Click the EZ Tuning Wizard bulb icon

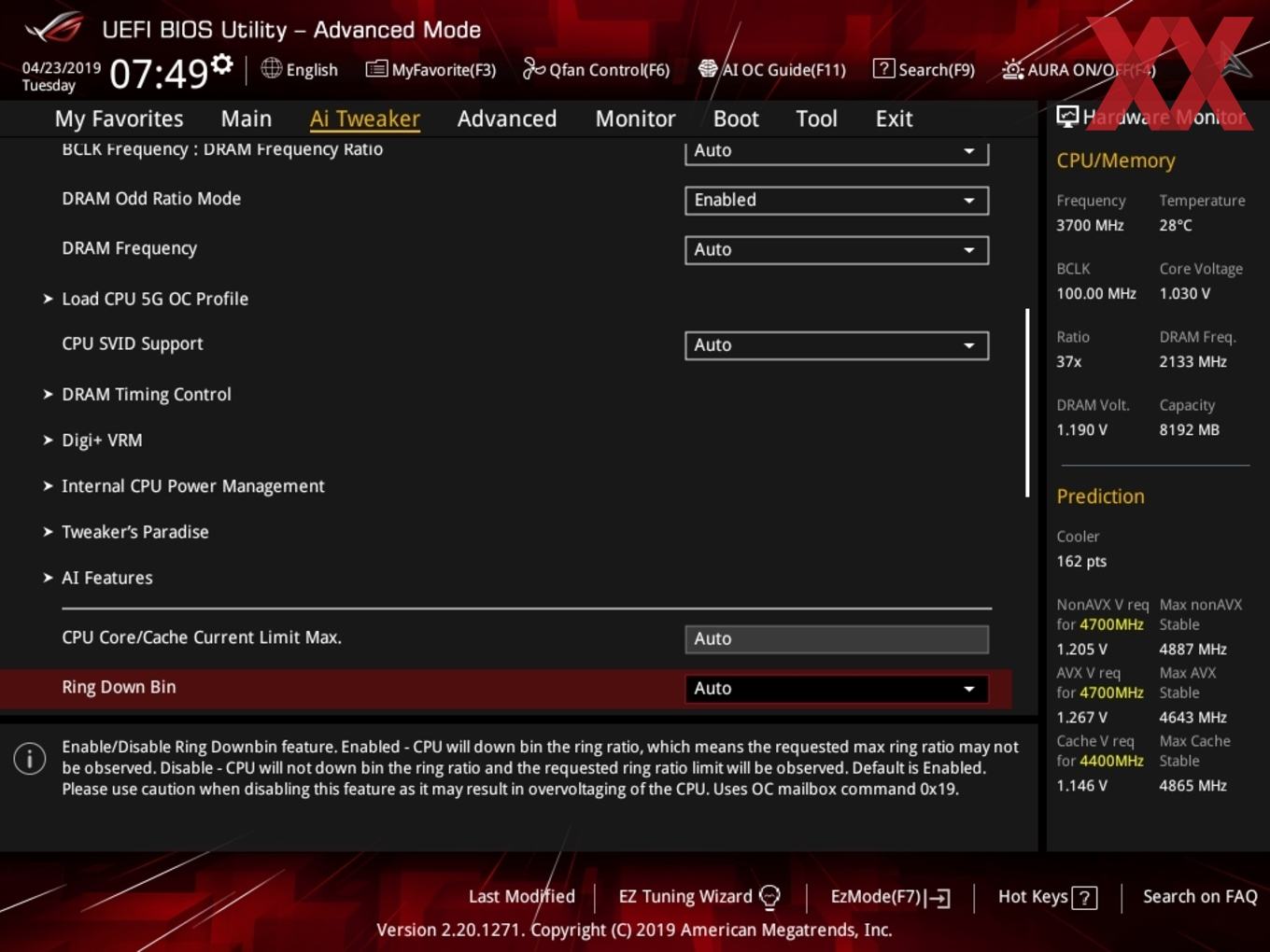click(769, 897)
